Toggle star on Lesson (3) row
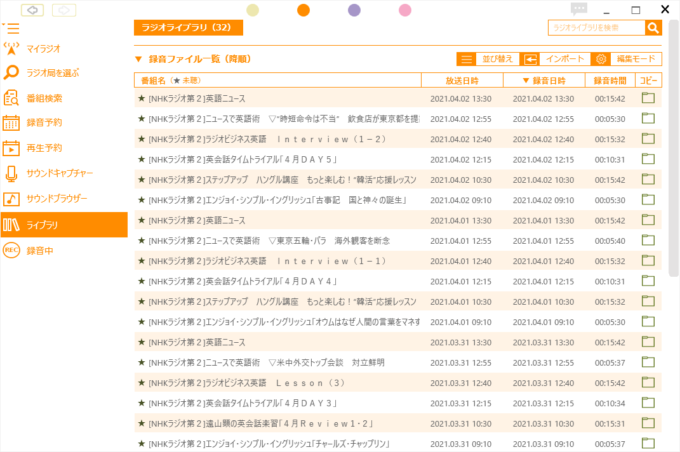Viewport: 680px width, 452px height. [141, 383]
